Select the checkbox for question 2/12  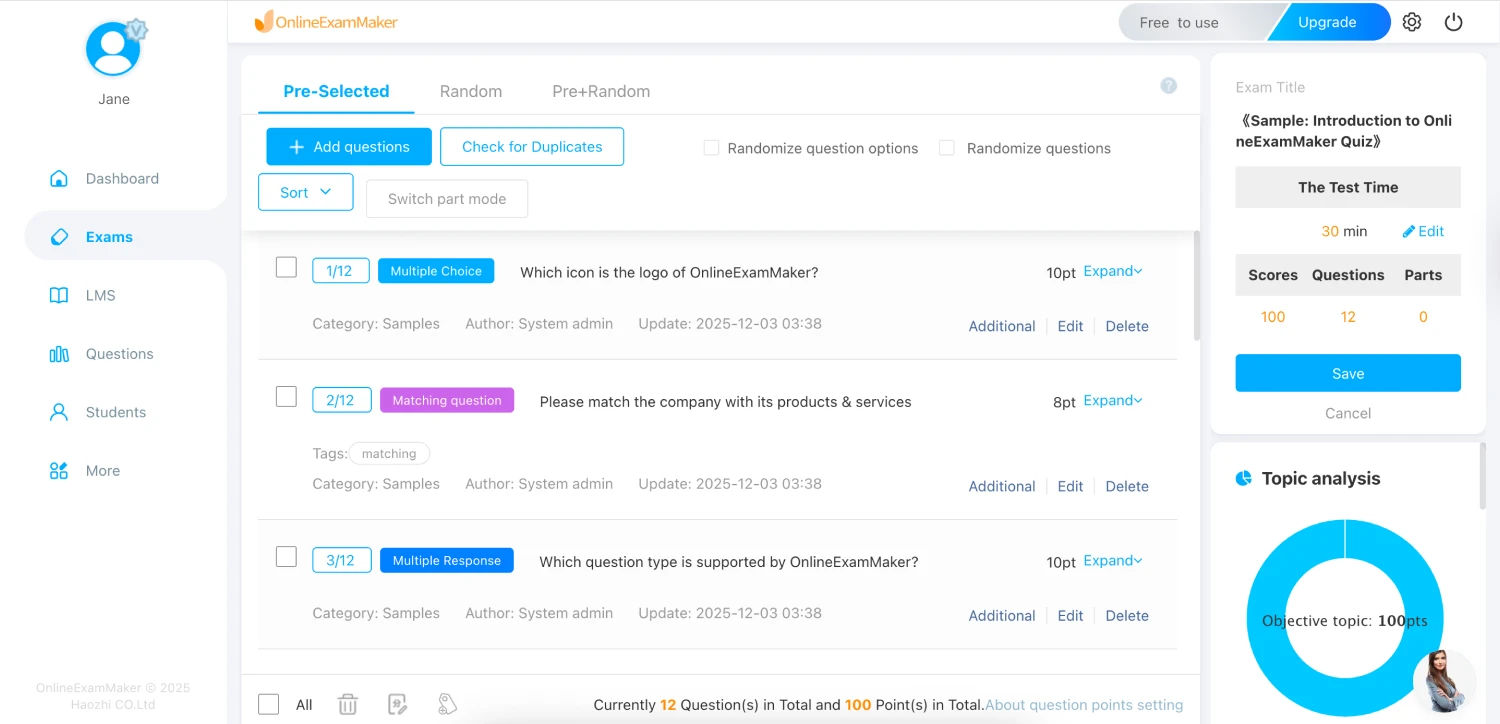tap(286, 397)
